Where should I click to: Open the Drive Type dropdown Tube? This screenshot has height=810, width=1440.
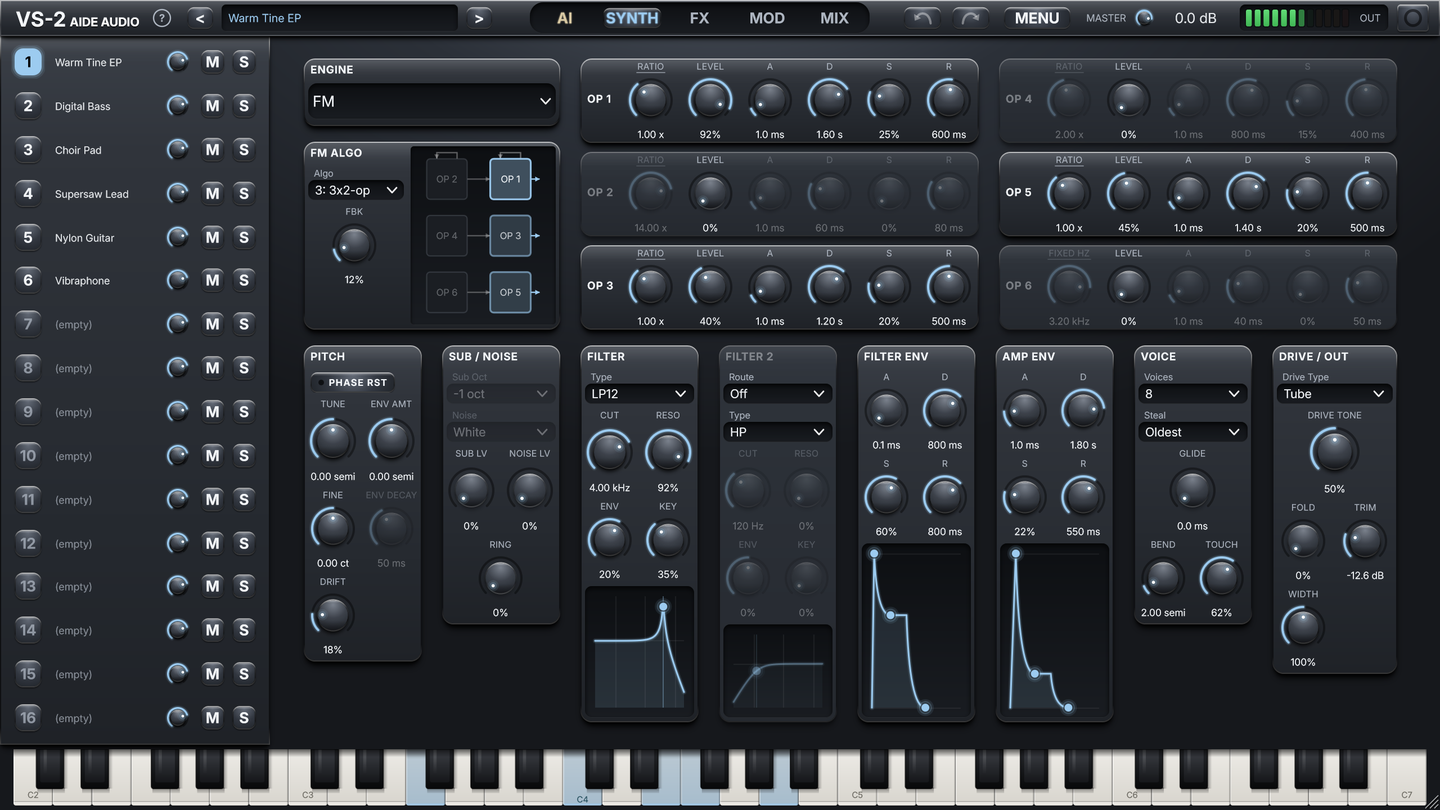click(1334, 393)
